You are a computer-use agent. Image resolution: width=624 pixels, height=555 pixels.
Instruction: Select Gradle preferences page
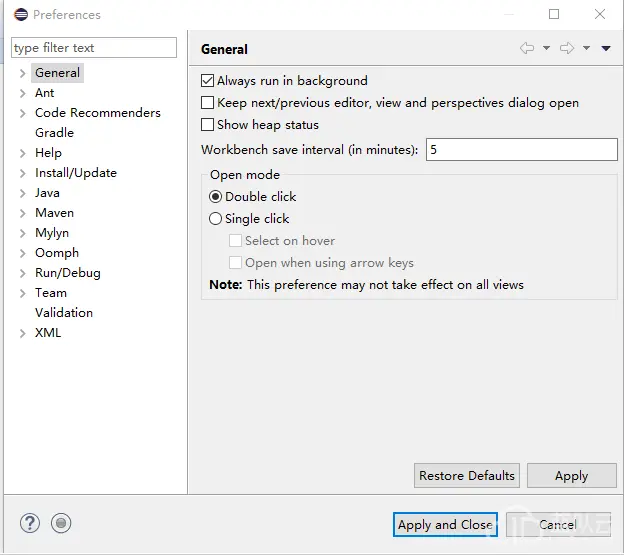(x=55, y=132)
